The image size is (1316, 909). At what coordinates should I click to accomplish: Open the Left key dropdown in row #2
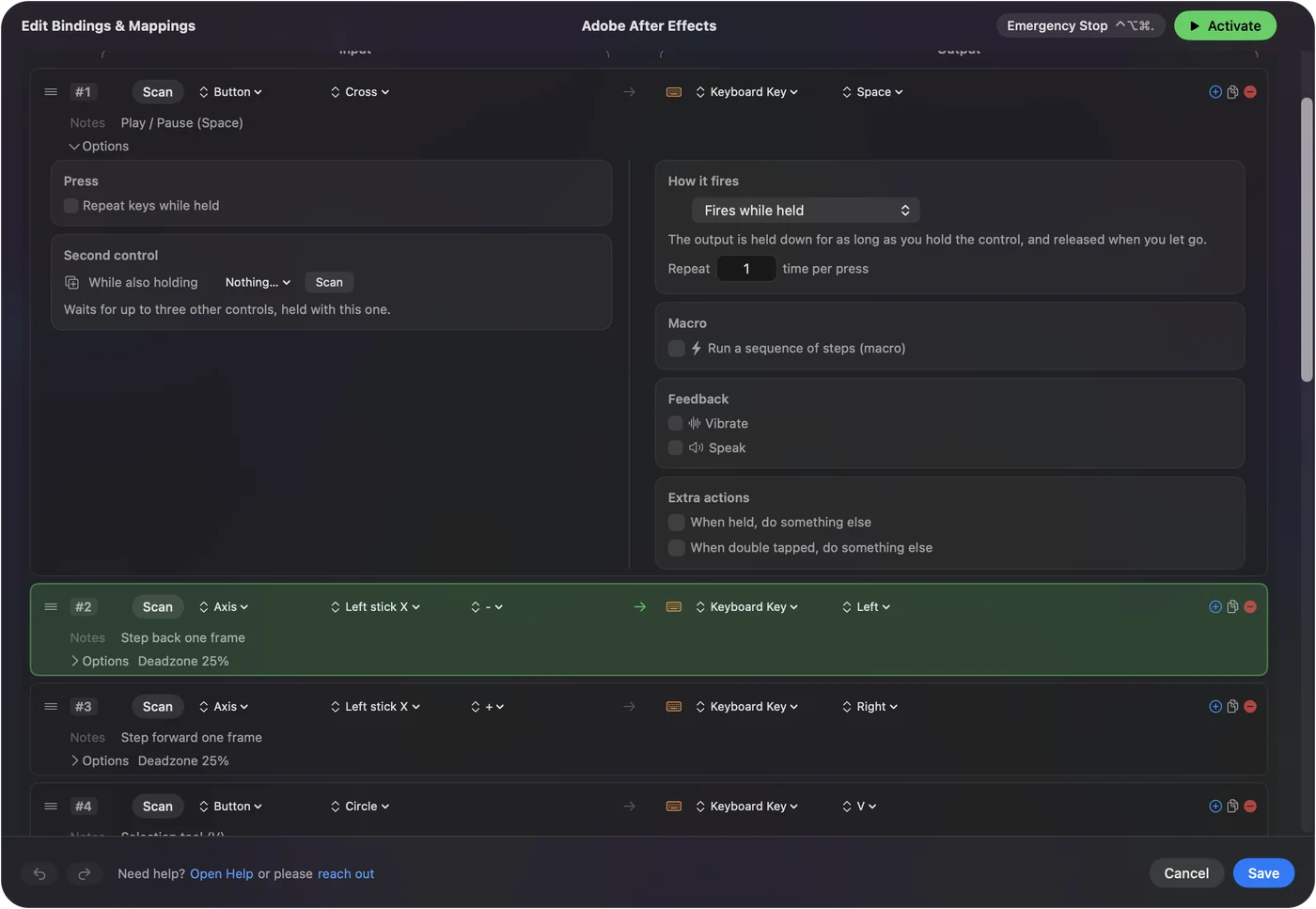866,607
